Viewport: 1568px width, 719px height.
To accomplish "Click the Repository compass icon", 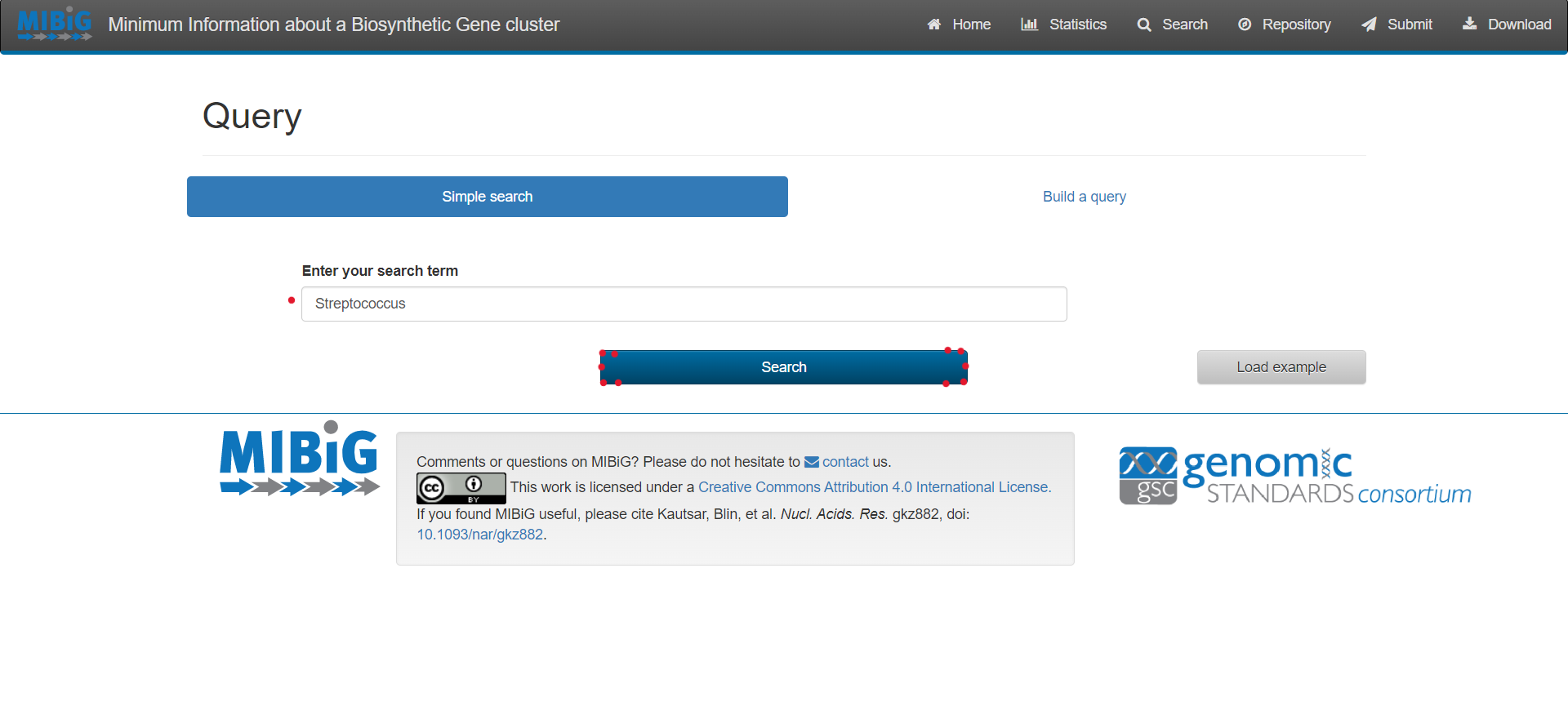I will [x=1245, y=24].
